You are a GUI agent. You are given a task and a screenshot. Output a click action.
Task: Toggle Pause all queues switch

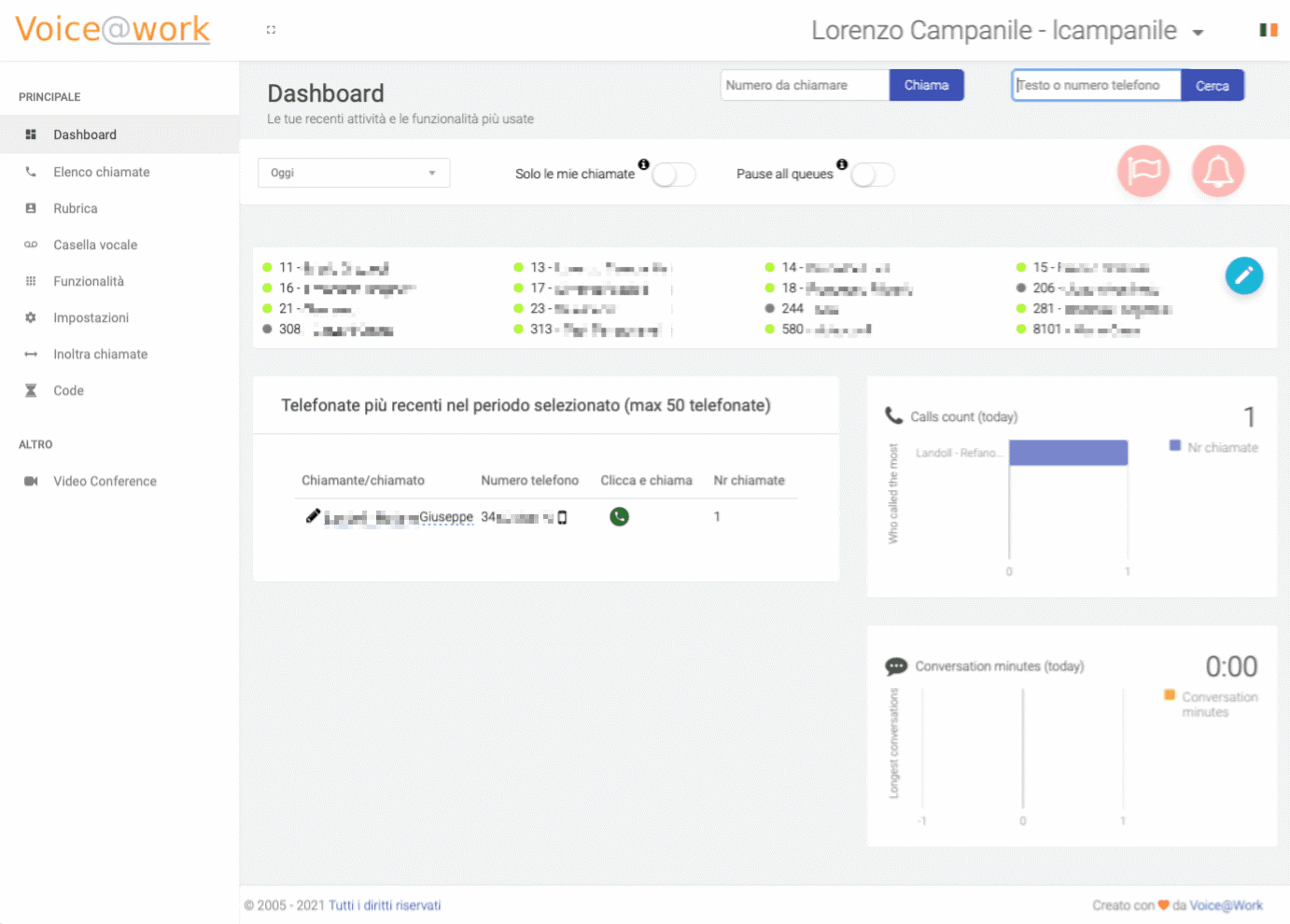click(x=873, y=175)
